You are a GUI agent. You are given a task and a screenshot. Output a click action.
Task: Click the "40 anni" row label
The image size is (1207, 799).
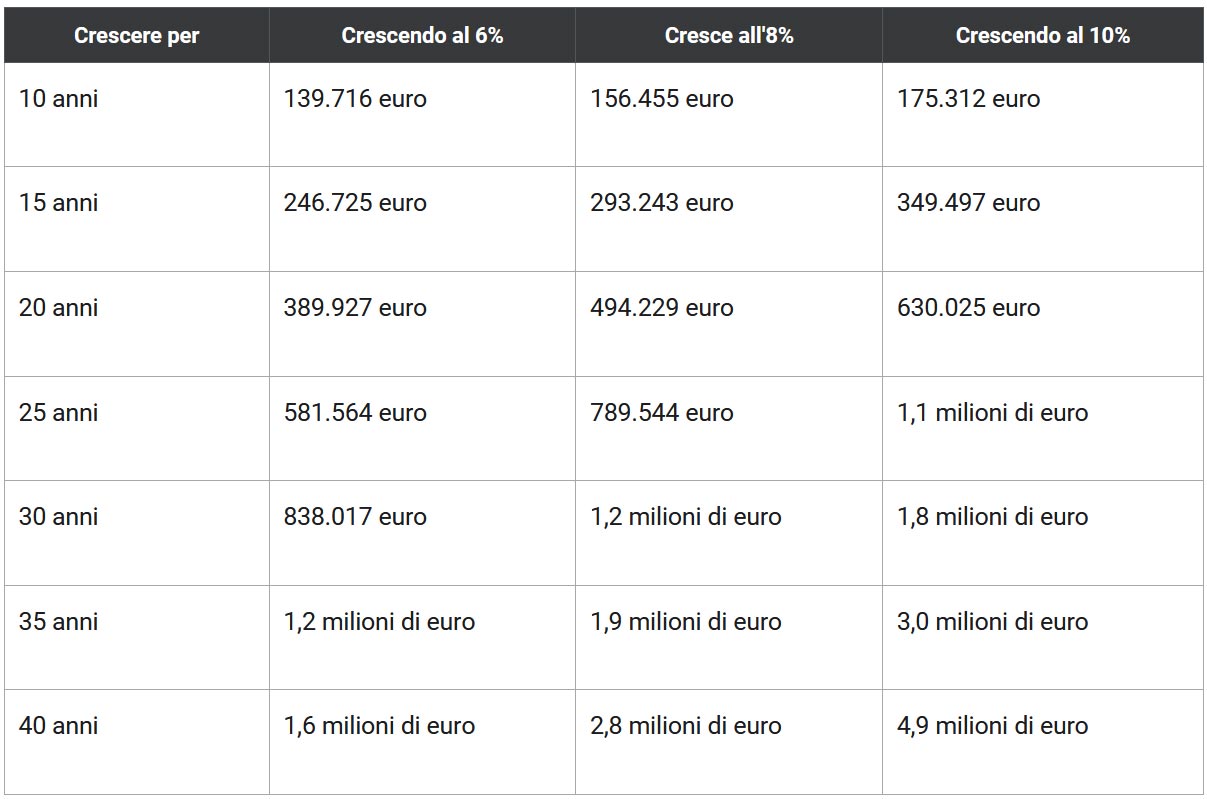click(59, 726)
